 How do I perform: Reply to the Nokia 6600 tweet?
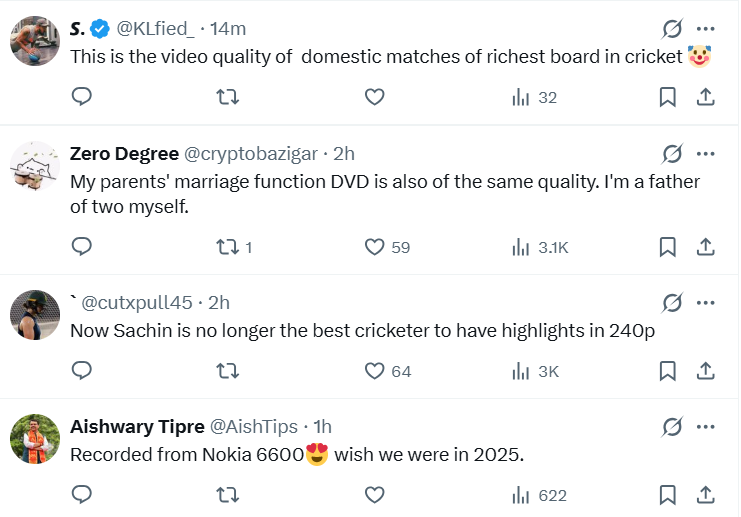[83, 495]
